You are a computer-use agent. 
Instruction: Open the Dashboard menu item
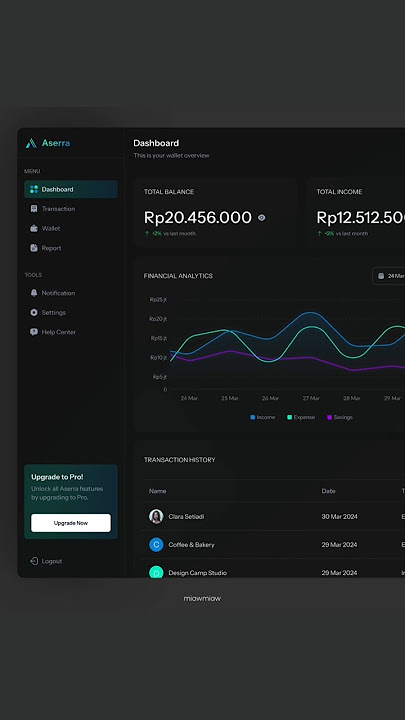[71, 189]
